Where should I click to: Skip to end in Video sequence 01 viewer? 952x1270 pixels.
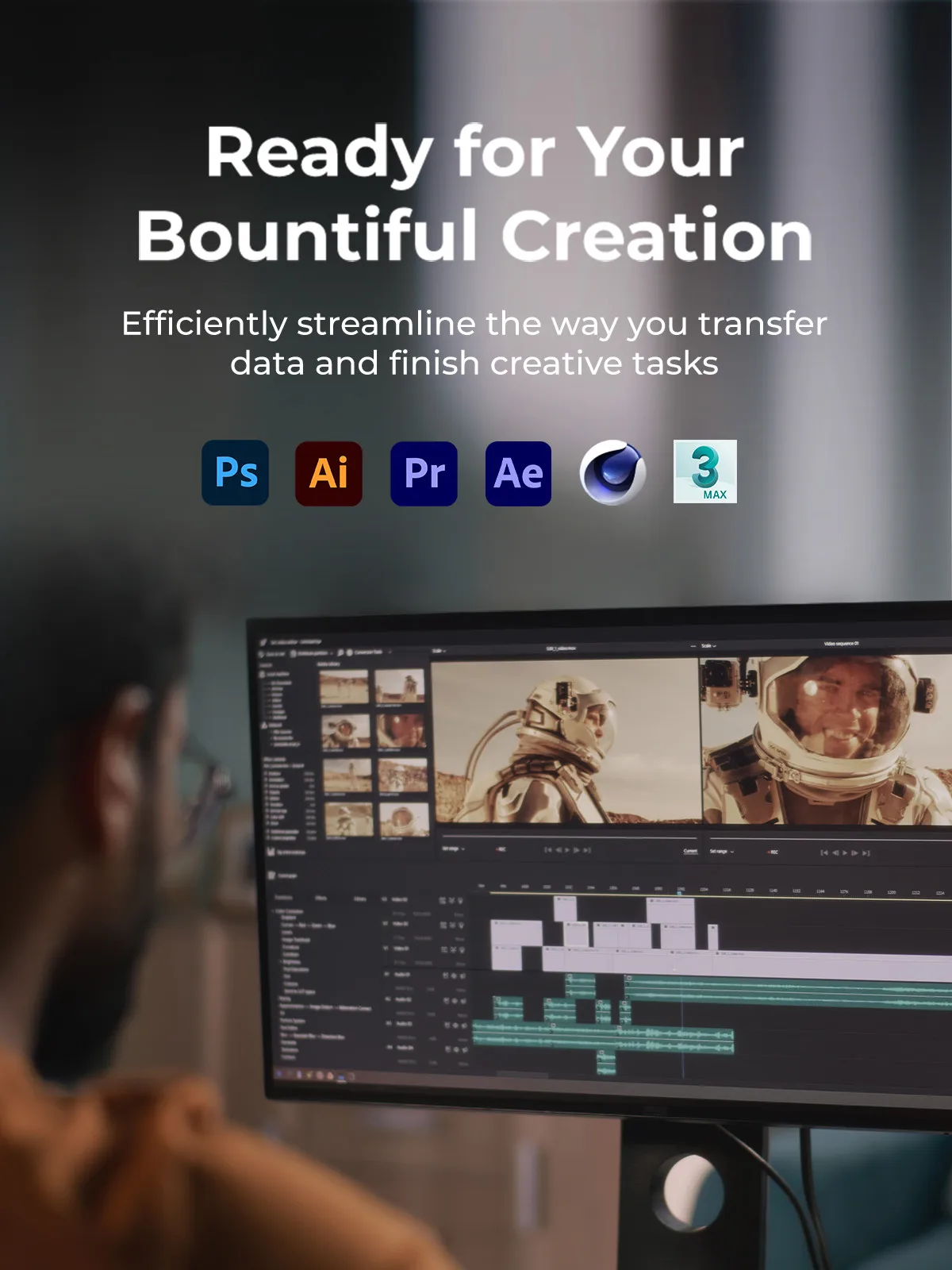pyautogui.click(x=866, y=853)
